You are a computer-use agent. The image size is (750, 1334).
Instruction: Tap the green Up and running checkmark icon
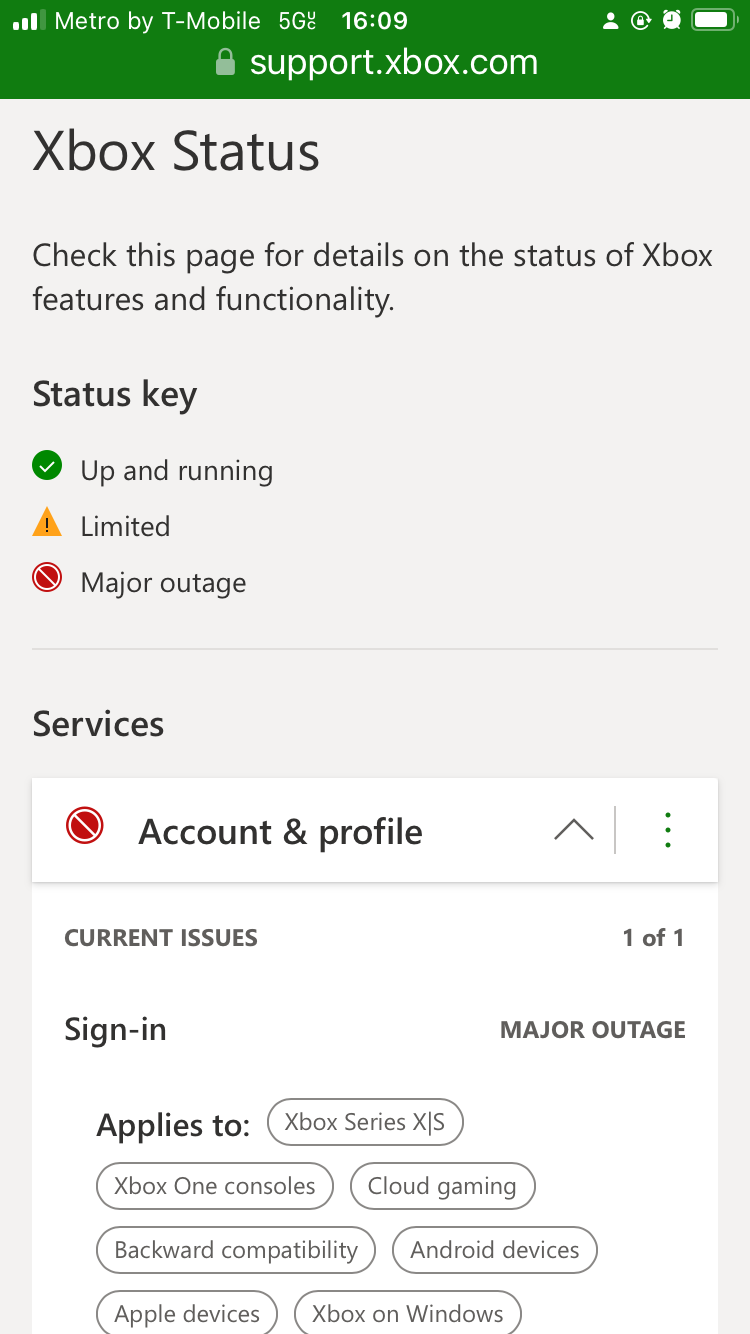pyautogui.click(x=47, y=466)
